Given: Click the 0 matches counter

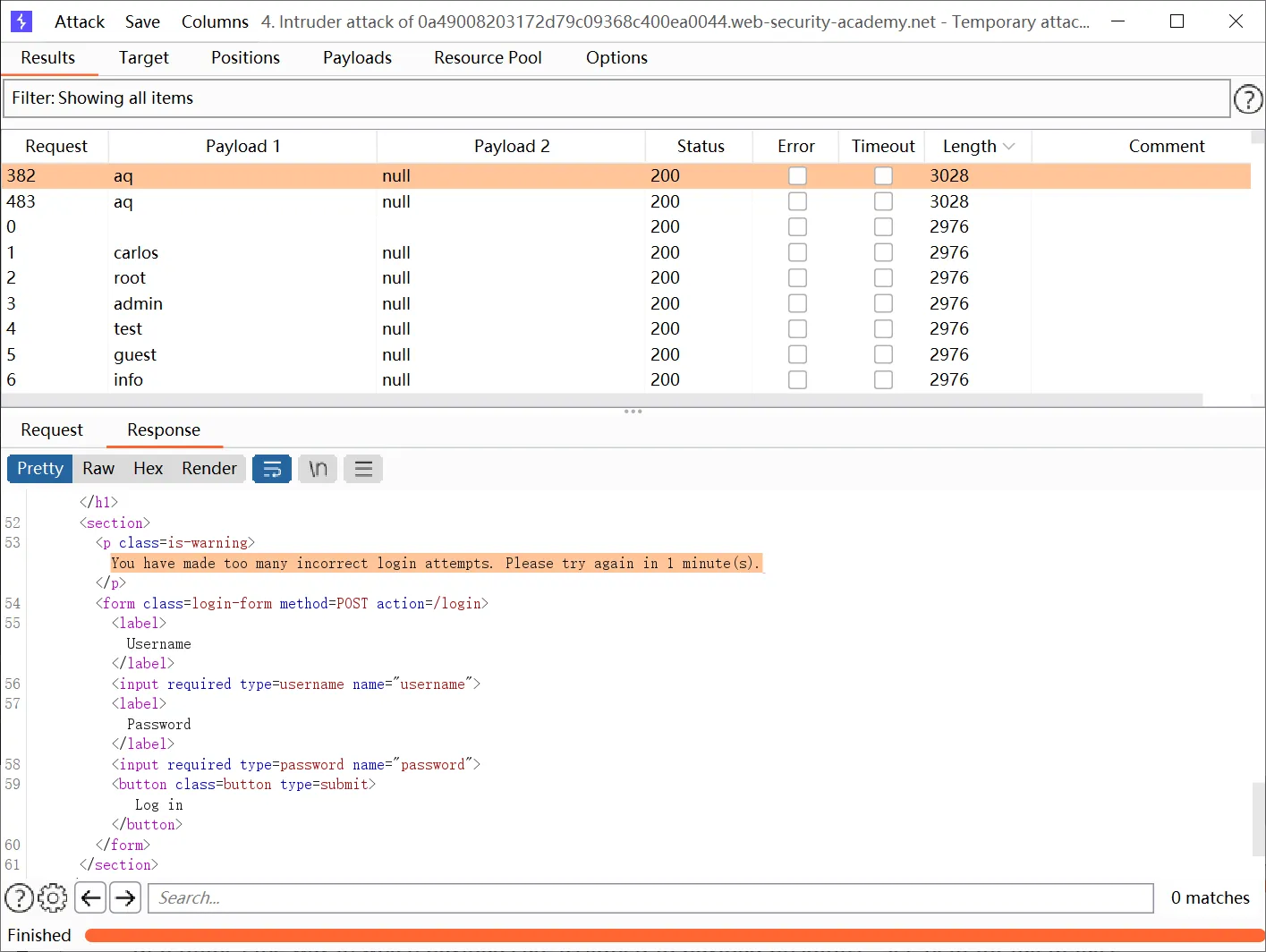Looking at the screenshot, I should click(x=1210, y=897).
